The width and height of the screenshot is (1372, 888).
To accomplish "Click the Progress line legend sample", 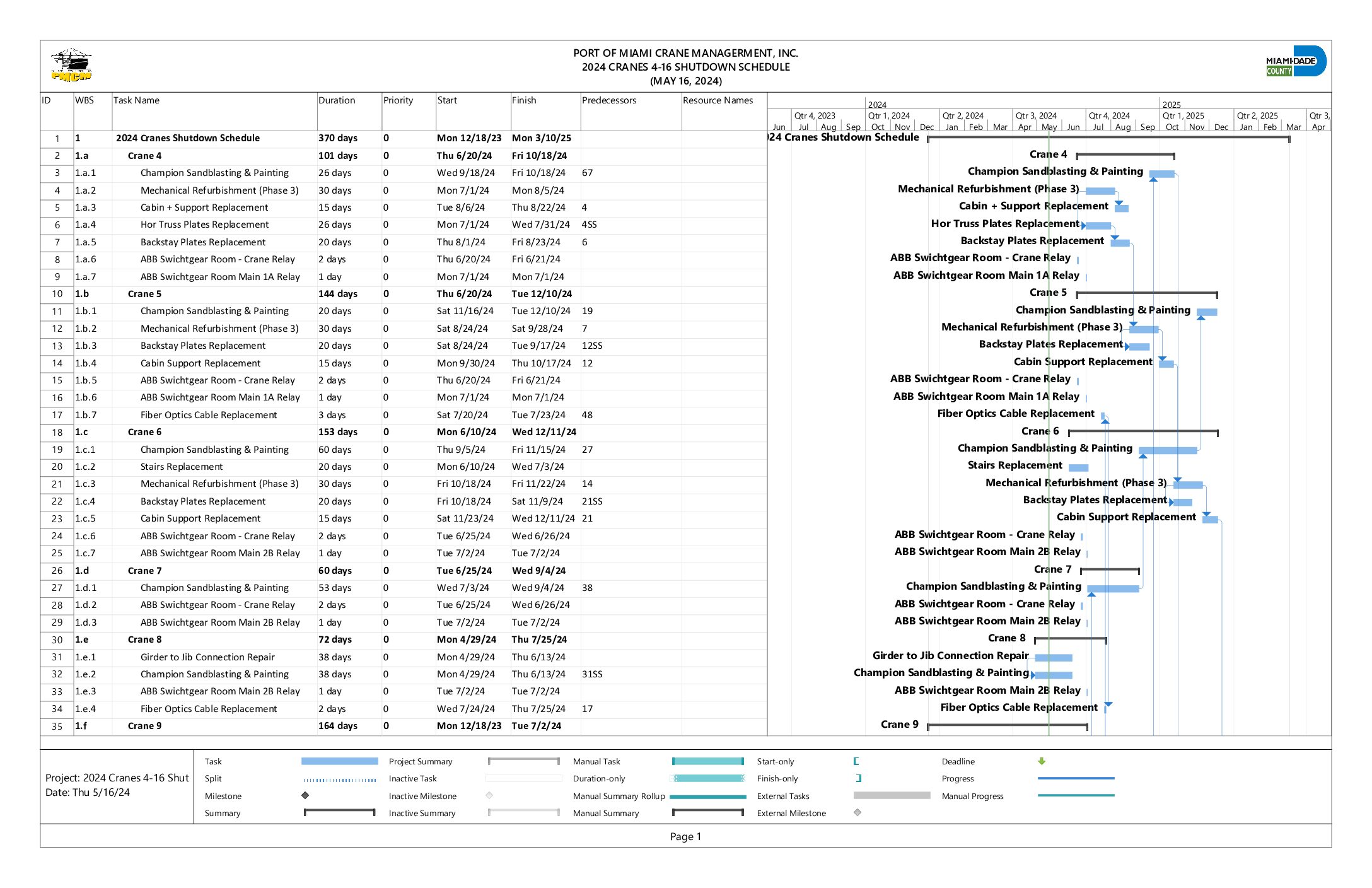I will tap(1076, 778).
